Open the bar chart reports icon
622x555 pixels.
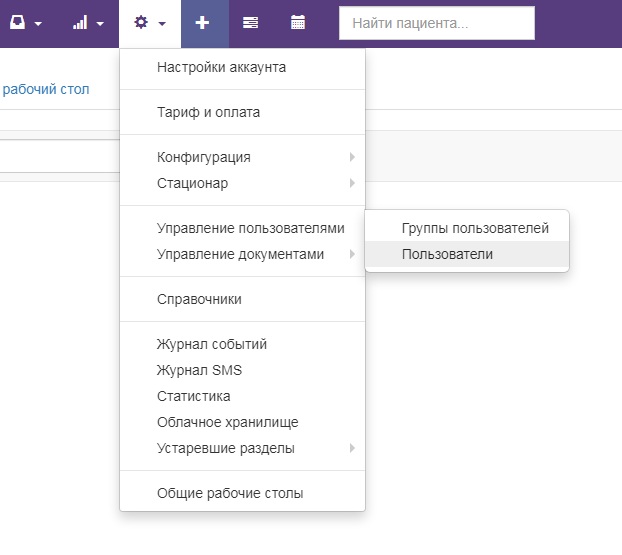point(80,23)
